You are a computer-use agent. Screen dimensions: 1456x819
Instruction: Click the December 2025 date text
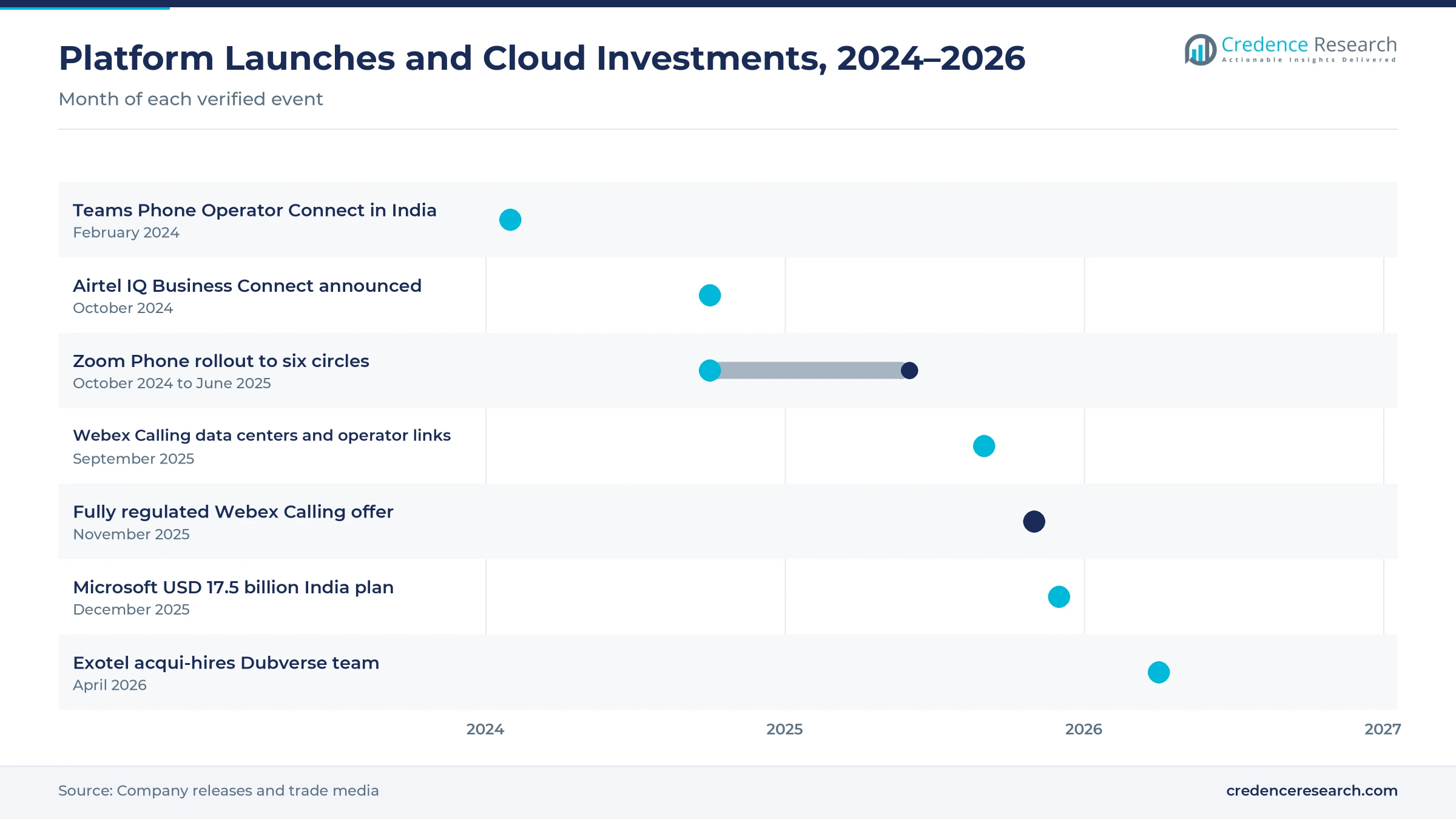[x=131, y=610]
